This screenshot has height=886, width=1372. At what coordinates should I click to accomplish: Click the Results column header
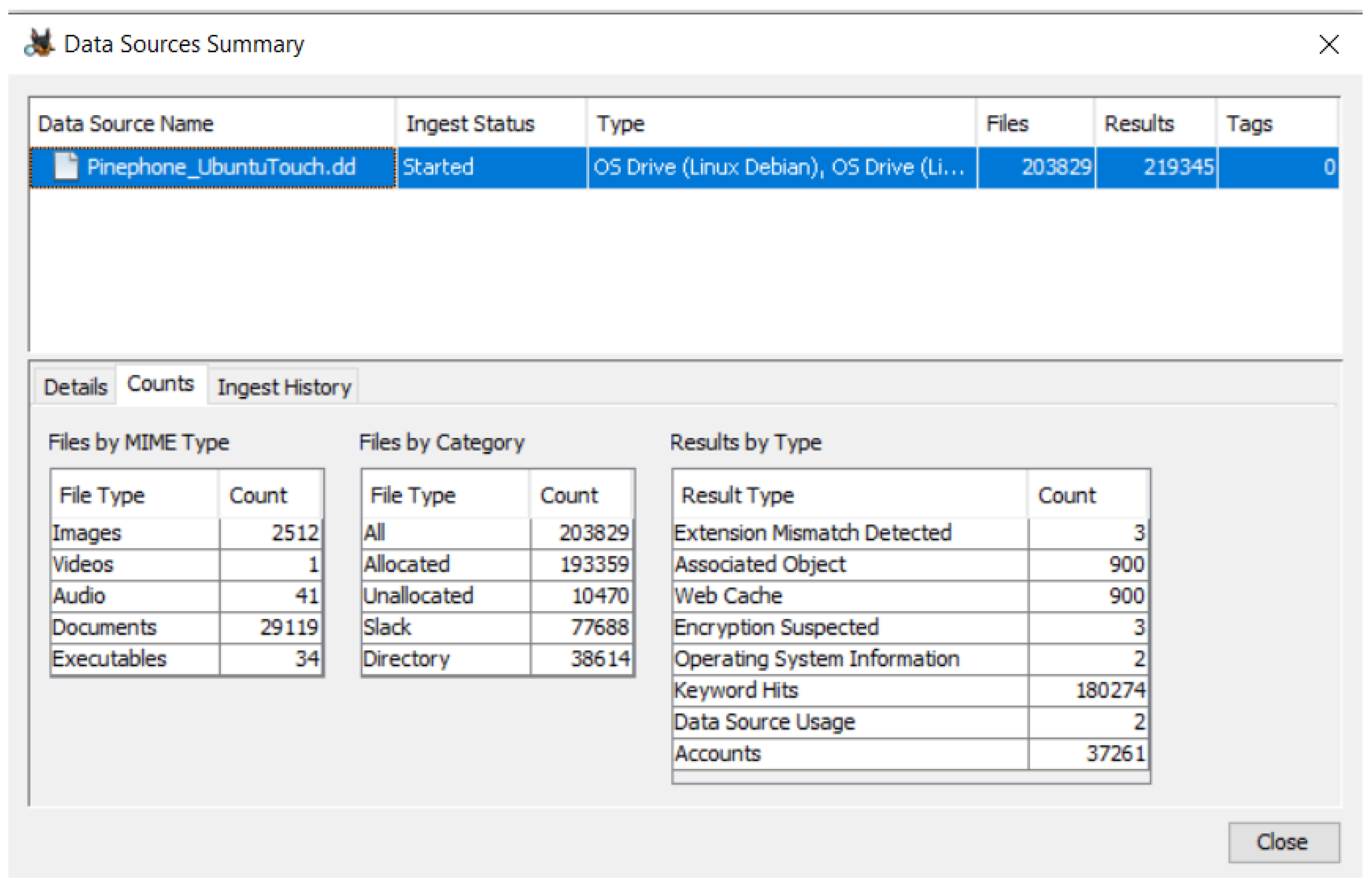click(x=1156, y=123)
